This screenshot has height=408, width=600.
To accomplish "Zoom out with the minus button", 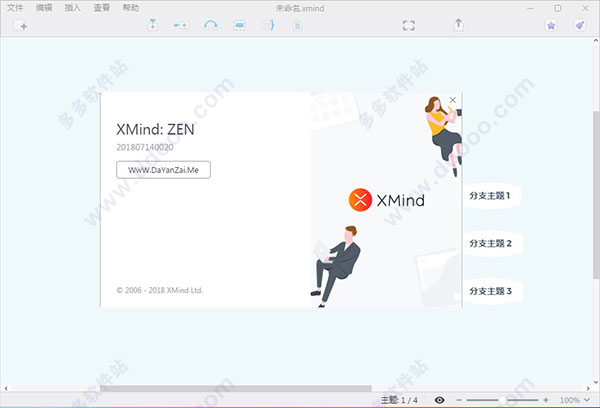I will coord(459,400).
